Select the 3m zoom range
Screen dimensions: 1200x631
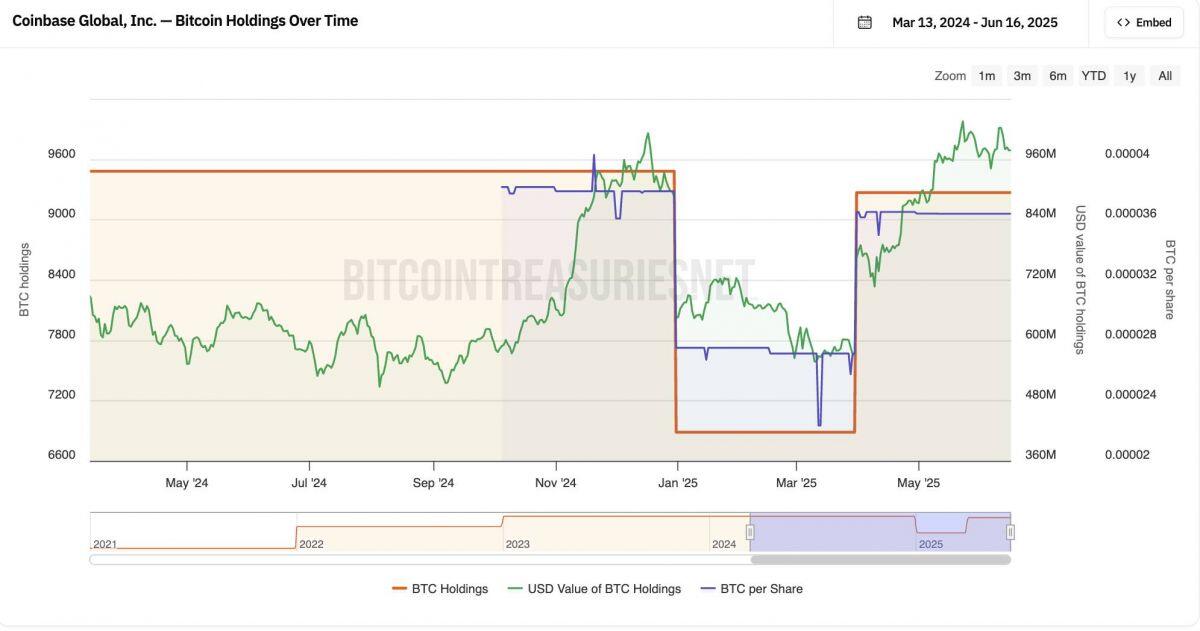pos(1022,76)
